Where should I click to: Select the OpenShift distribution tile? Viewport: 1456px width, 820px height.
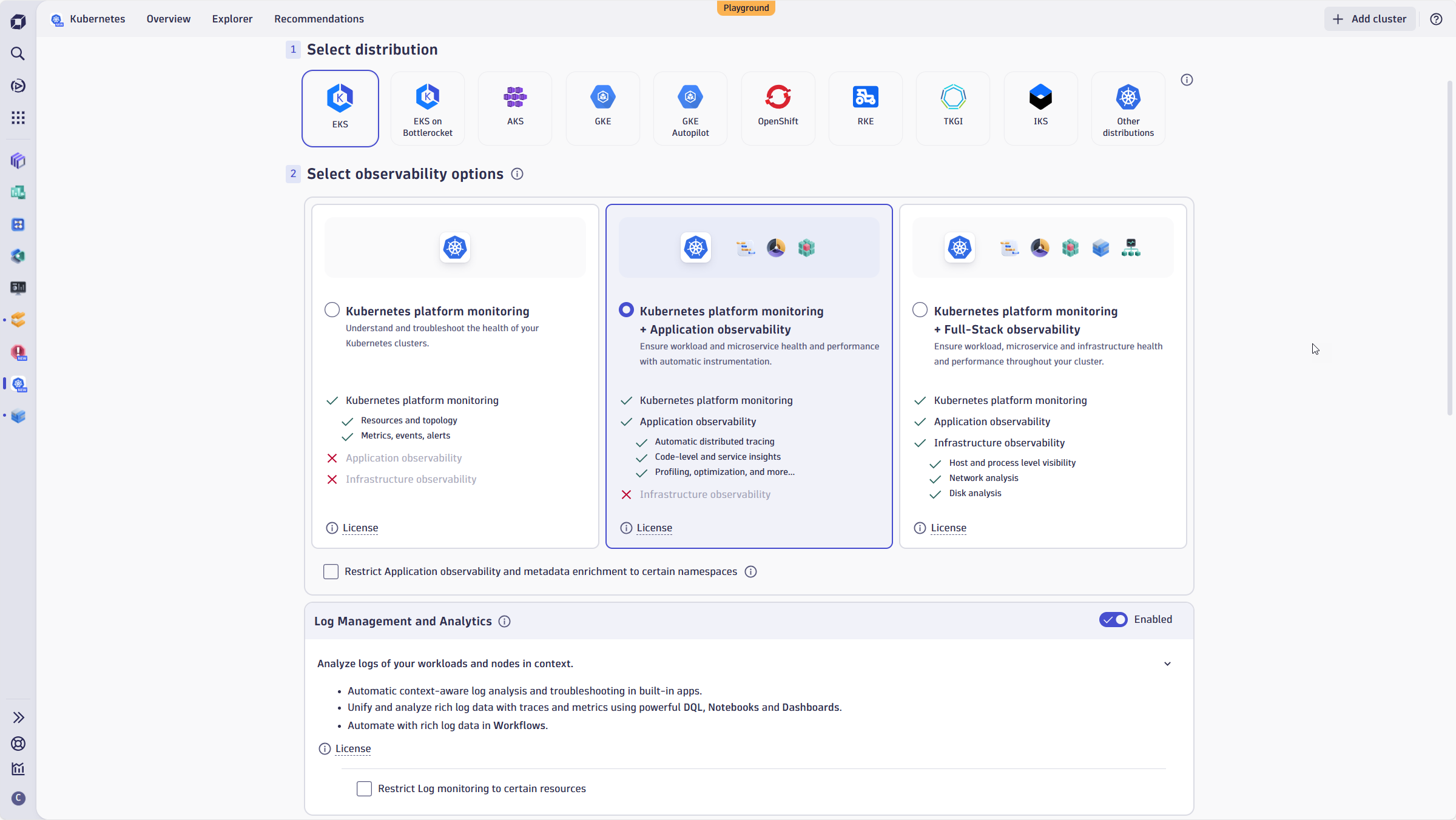pyautogui.click(x=778, y=108)
